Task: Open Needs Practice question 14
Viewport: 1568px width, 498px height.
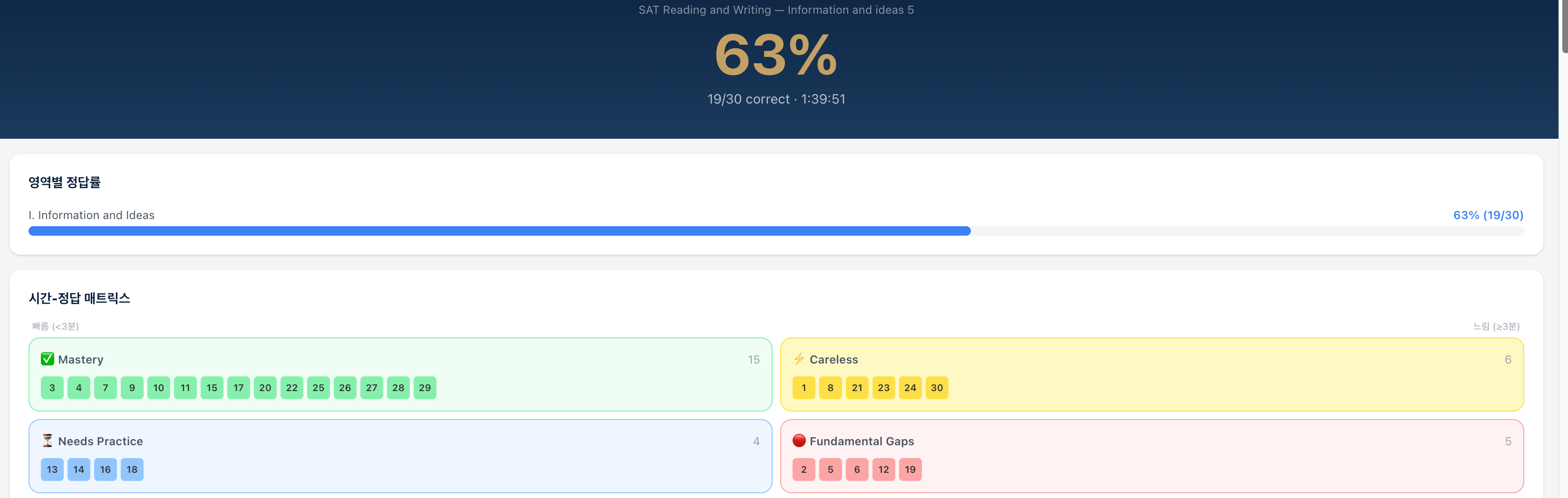Action: (78, 469)
